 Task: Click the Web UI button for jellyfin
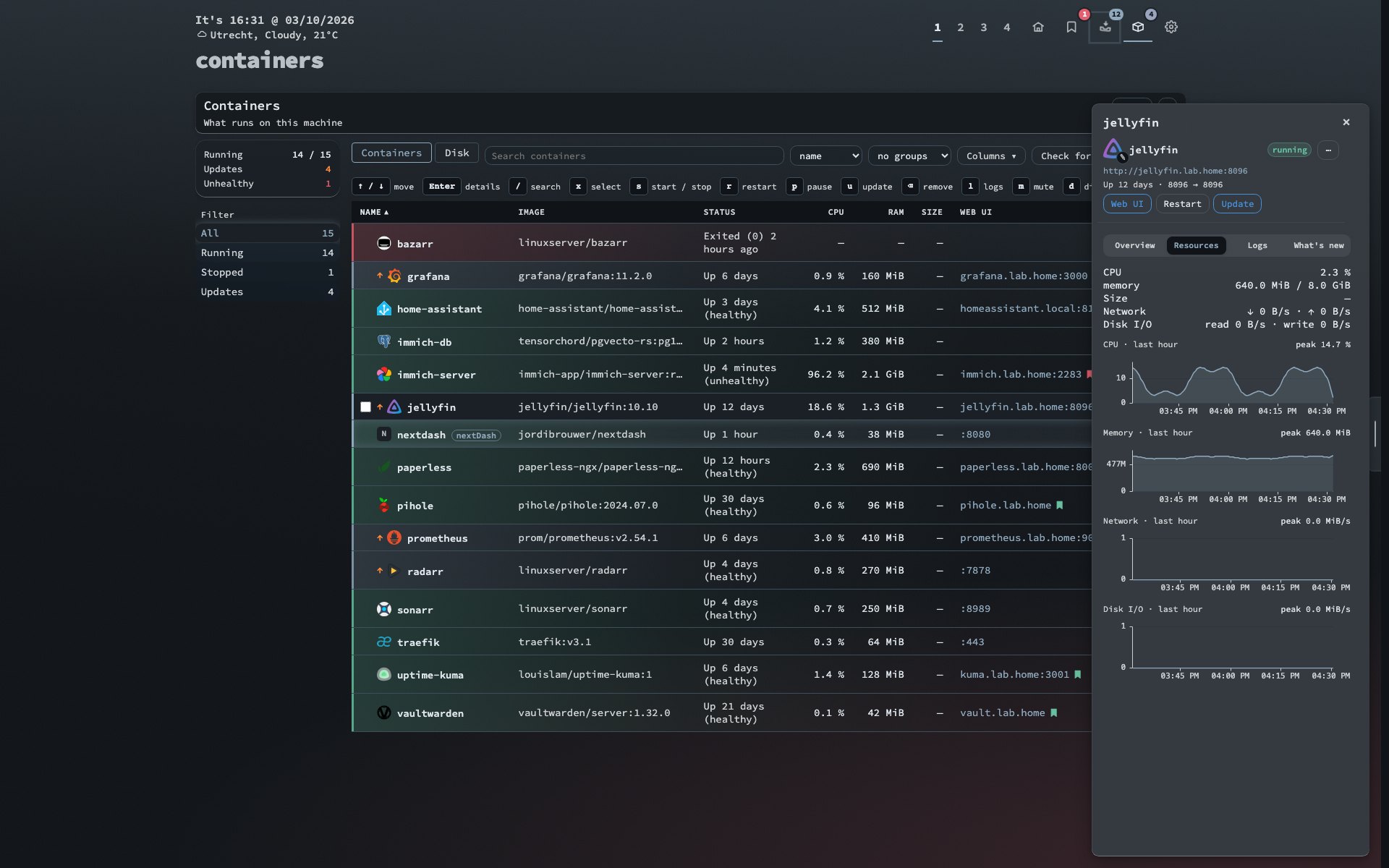coord(1127,204)
